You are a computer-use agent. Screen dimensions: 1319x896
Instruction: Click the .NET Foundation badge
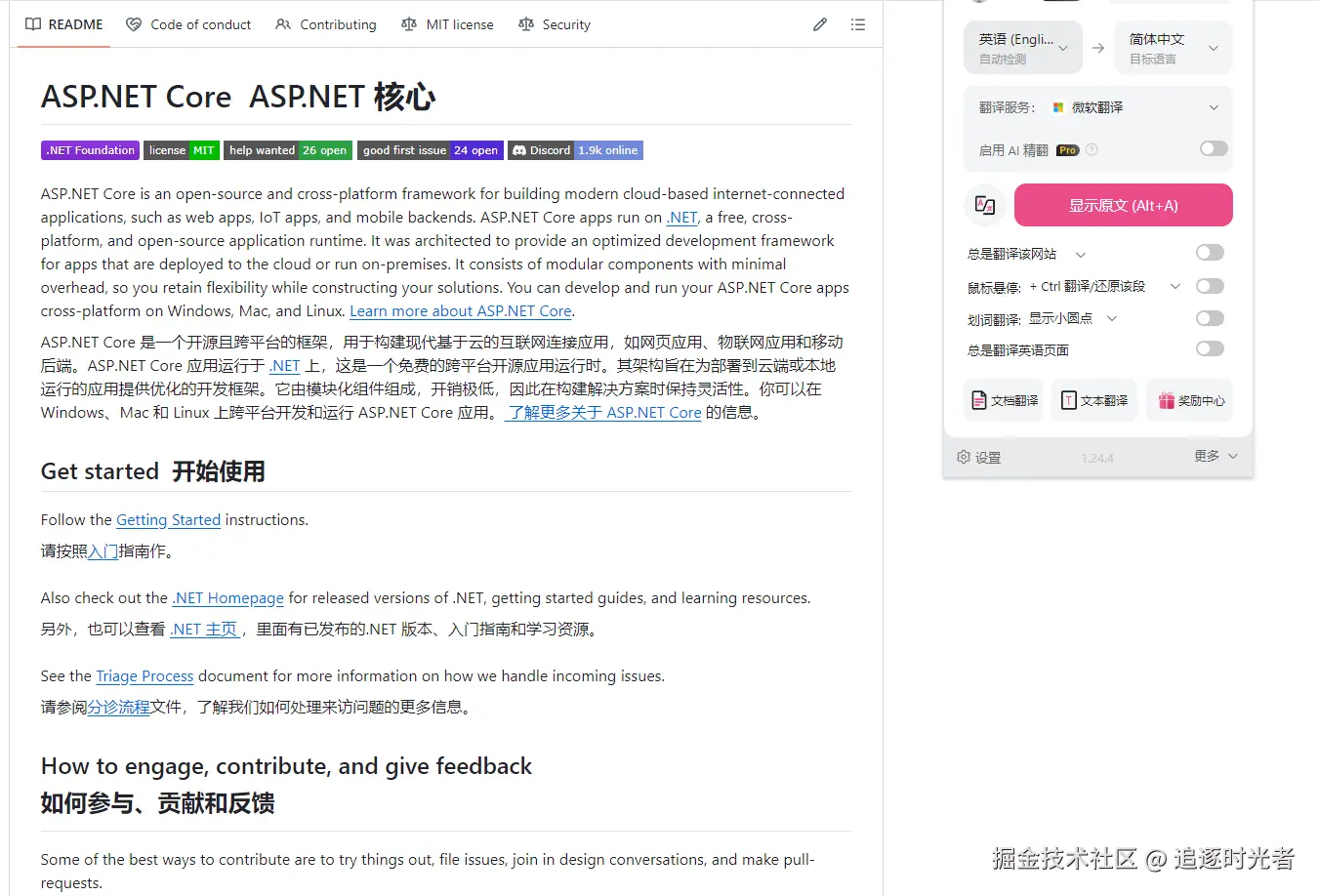click(x=90, y=150)
